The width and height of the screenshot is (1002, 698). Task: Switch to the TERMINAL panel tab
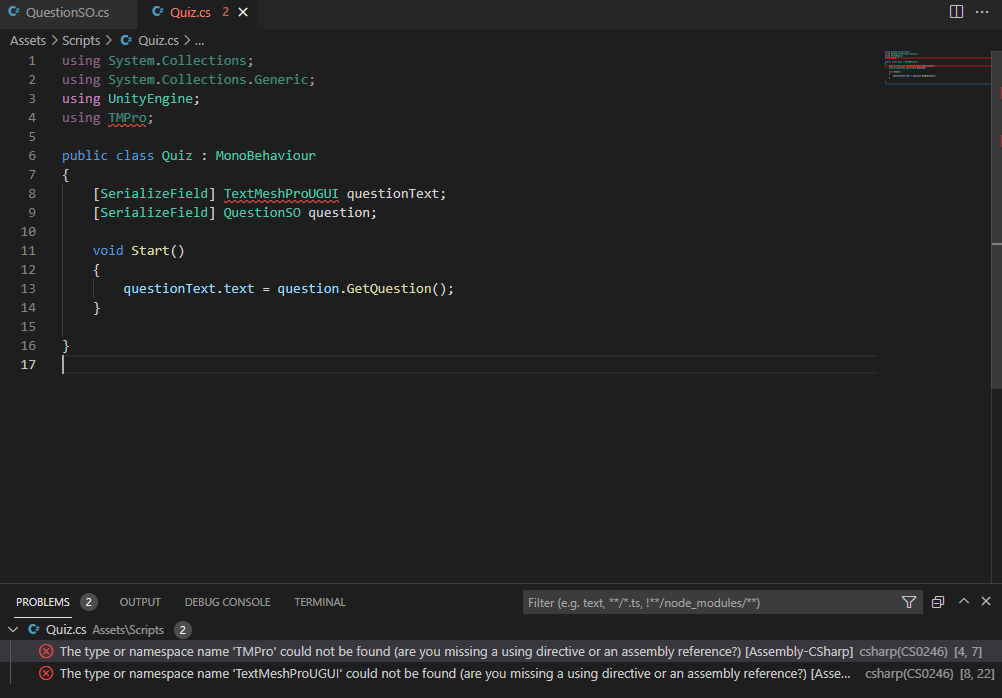click(x=320, y=602)
